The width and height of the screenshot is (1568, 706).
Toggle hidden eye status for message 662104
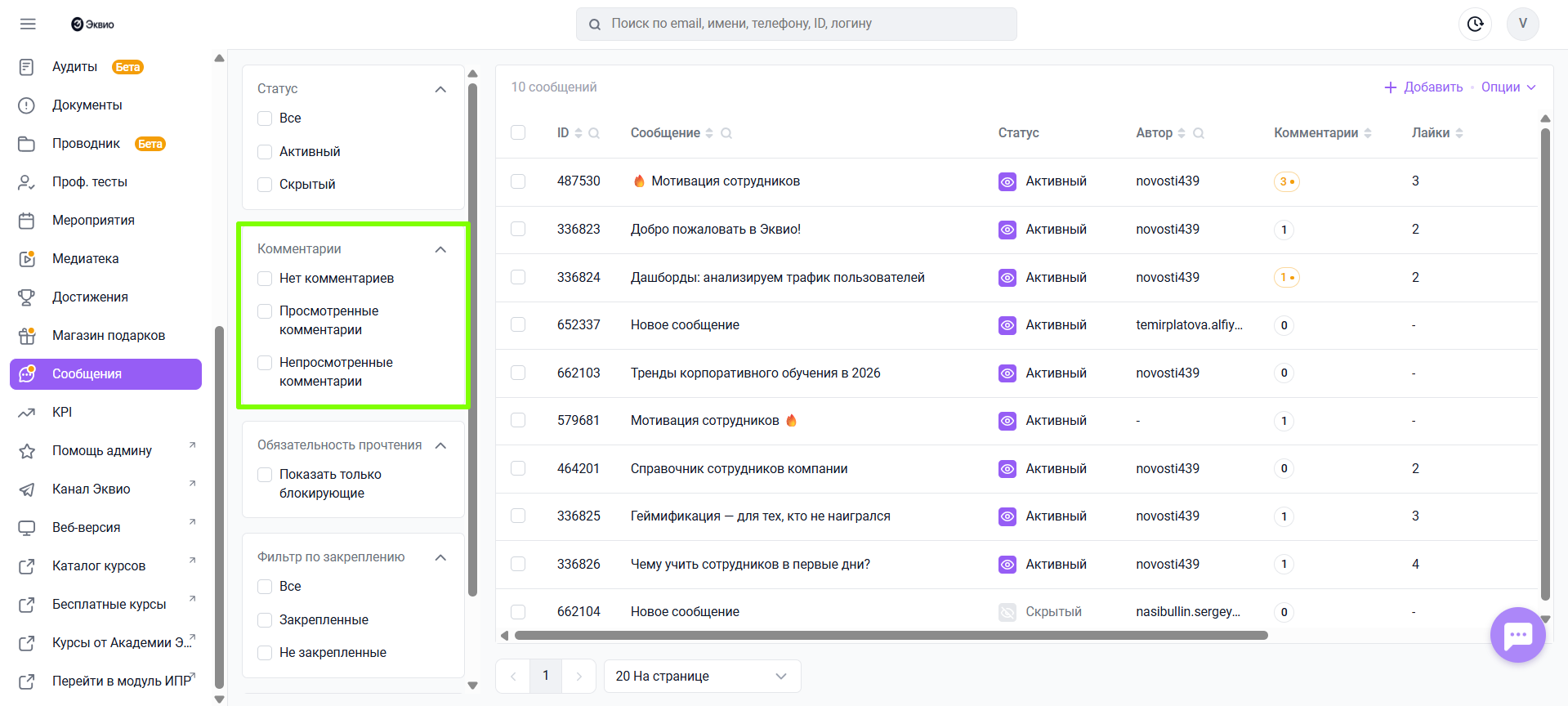point(1007,612)
